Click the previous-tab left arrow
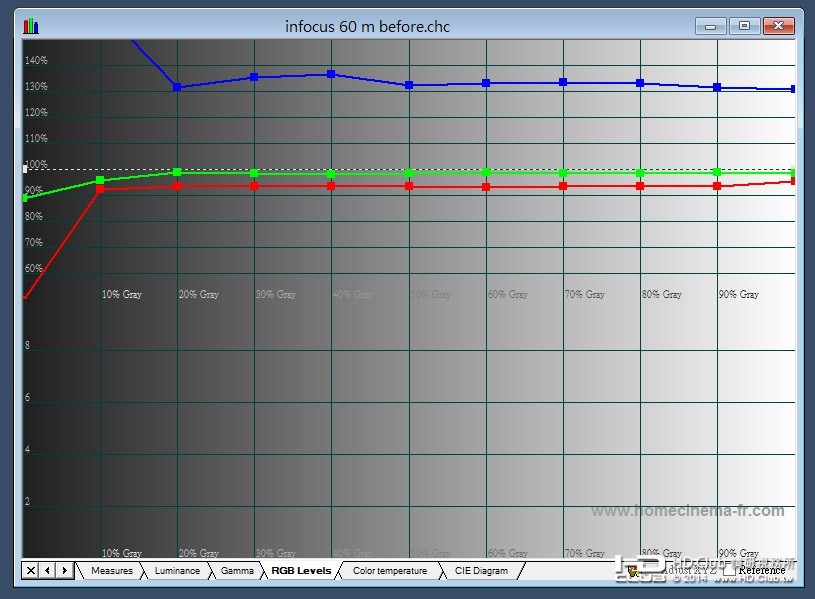 47,570
